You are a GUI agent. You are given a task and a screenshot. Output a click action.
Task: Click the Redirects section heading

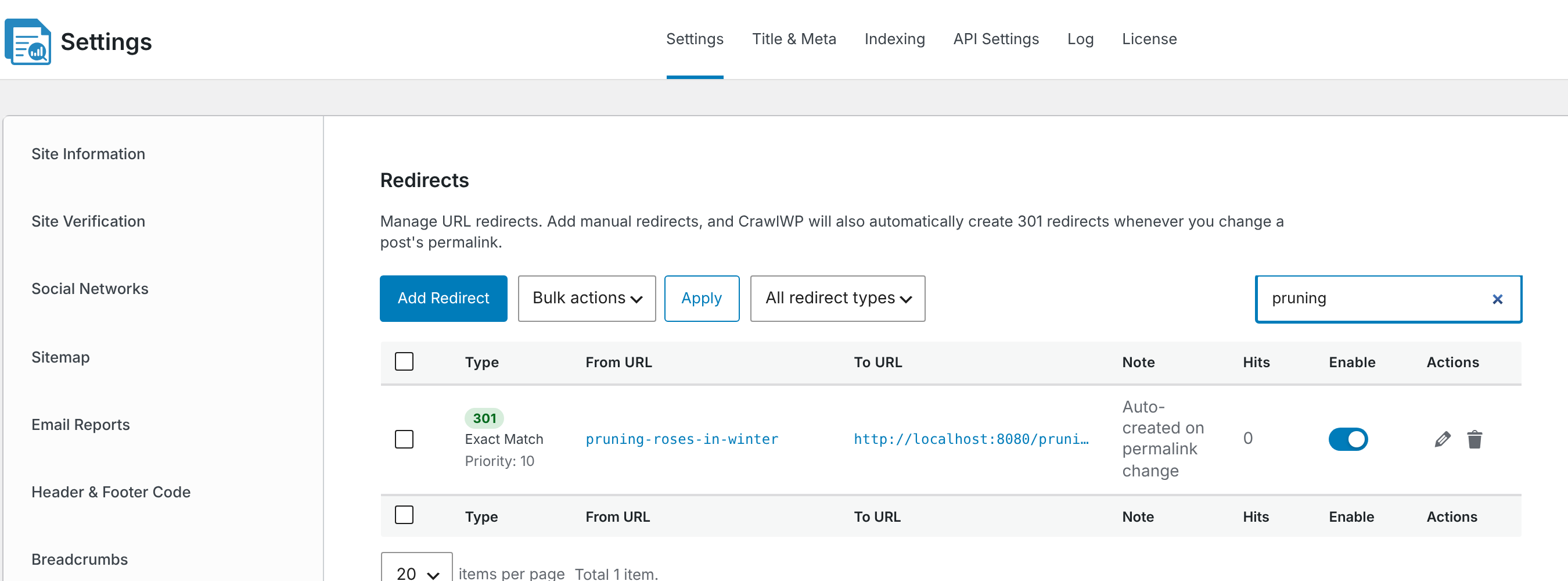tap(425, 180)
